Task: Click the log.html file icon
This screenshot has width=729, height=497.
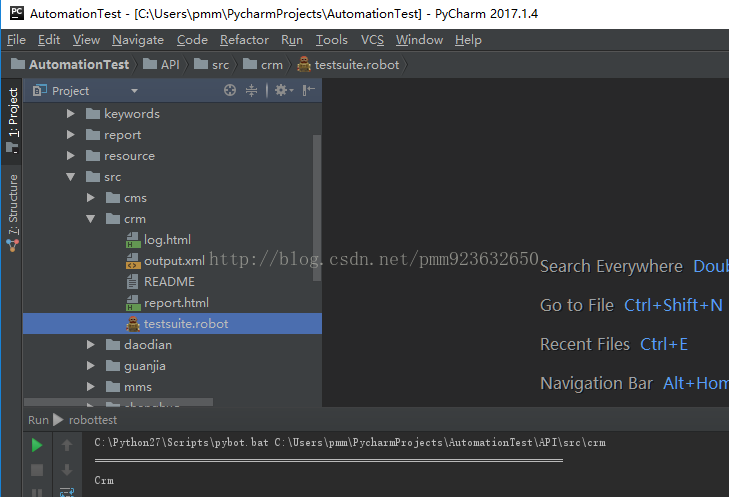Action: click(x=133, y=240)
